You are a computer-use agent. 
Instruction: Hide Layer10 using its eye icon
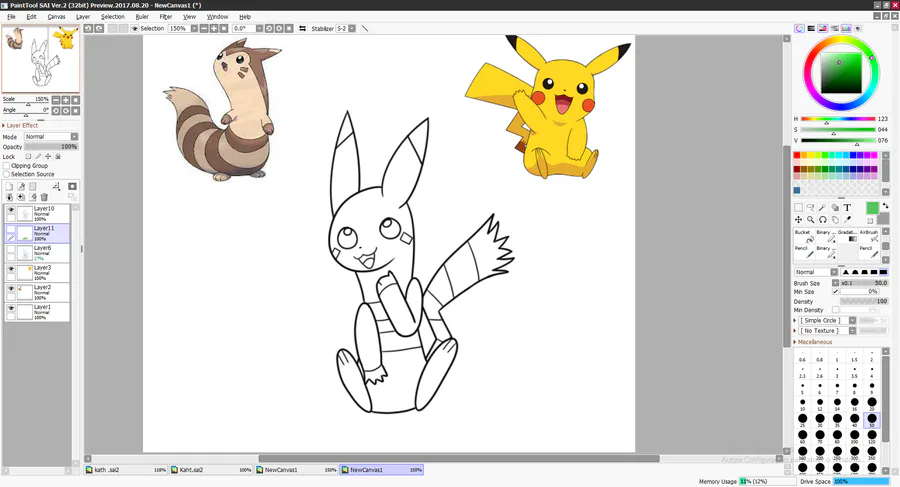point(12,211)
